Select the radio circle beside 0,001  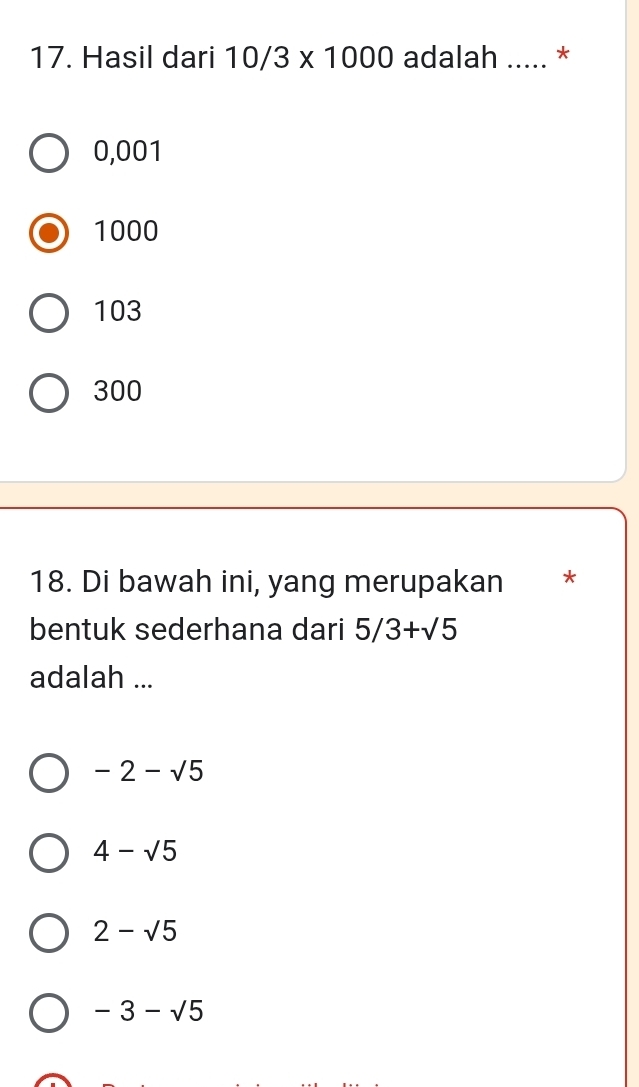tap(49, 154)
